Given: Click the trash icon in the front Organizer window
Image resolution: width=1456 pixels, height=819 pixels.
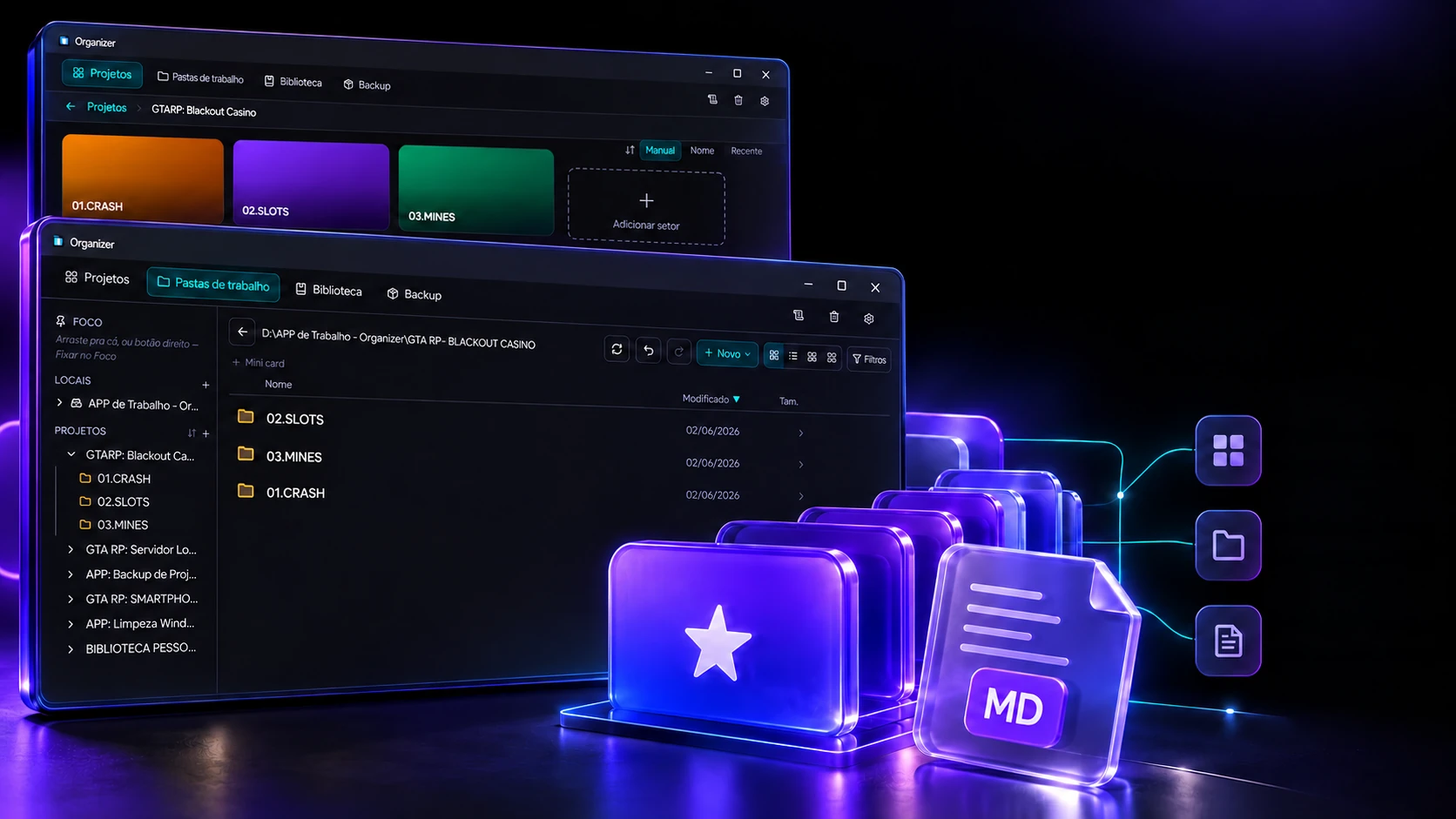Looking at the screenshot, I should click(833, 317).
